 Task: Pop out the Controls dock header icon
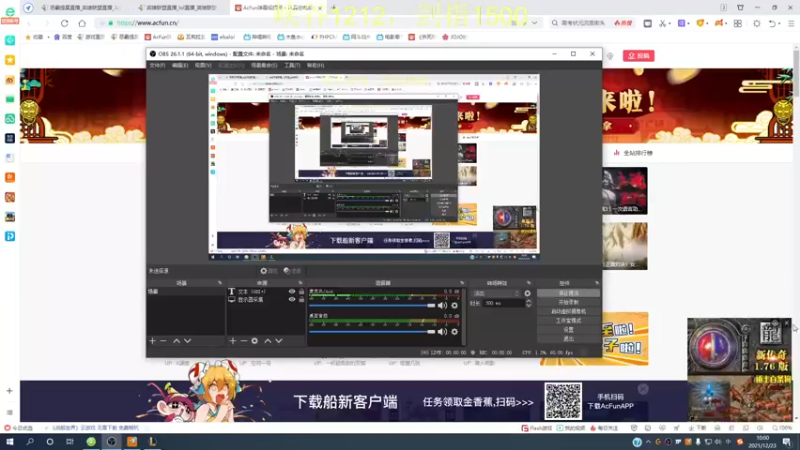click(596, 283)
